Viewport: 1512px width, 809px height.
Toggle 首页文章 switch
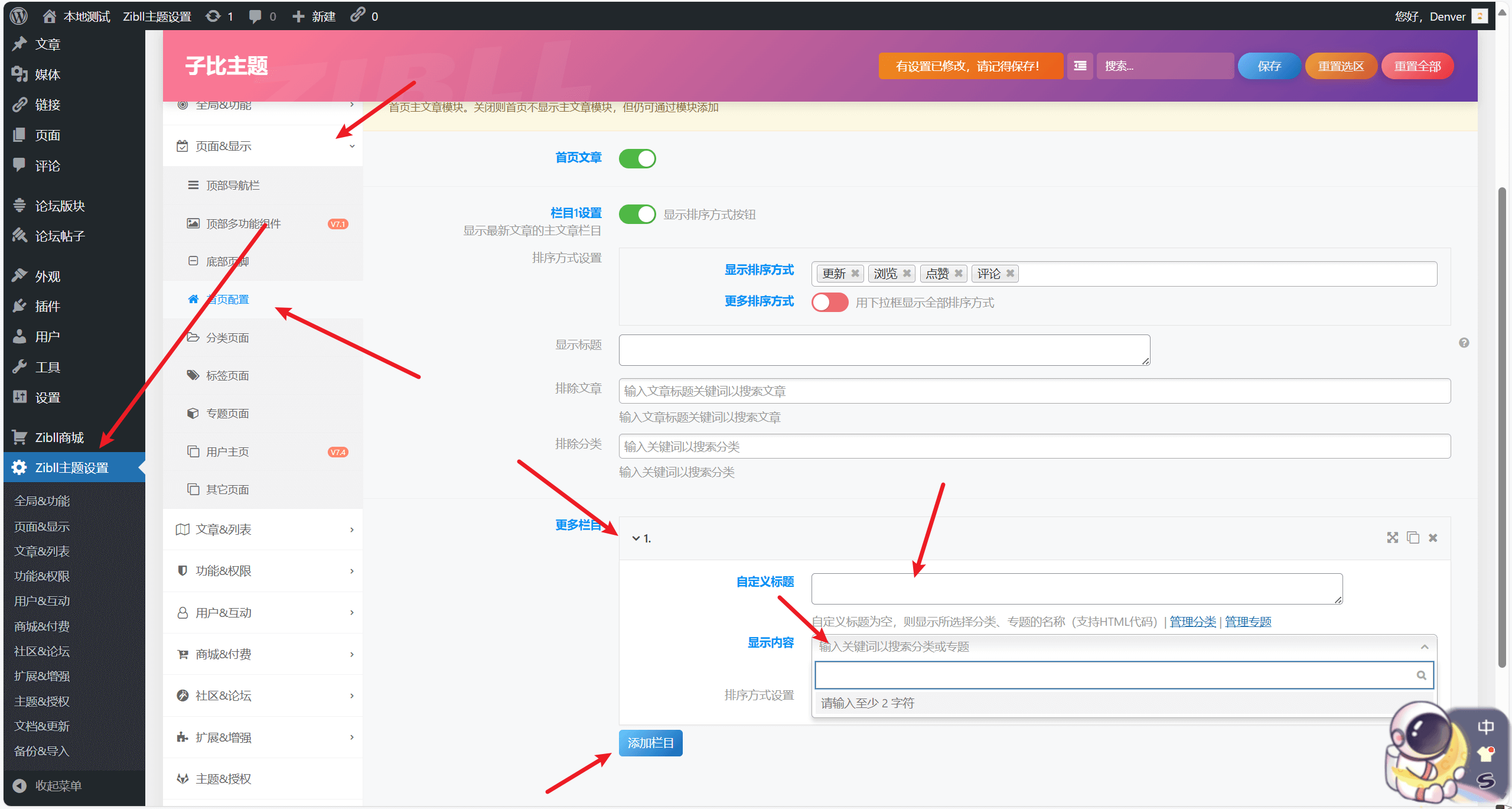tap(637, 158)
